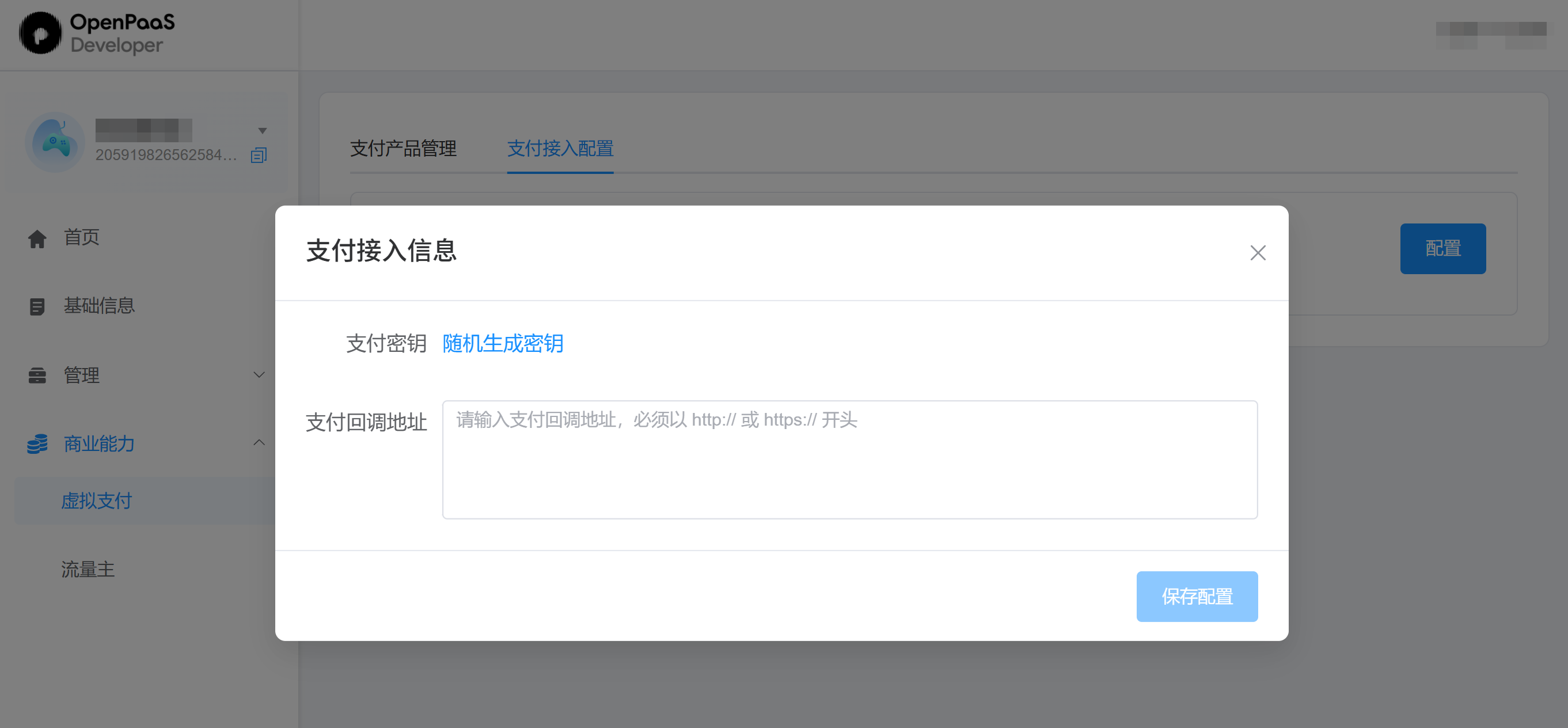Image resolution: width=1568 pixels, height=728 pixels.
Task: Click the document icon beside 基础信息
Action: (x=37, y=306)
